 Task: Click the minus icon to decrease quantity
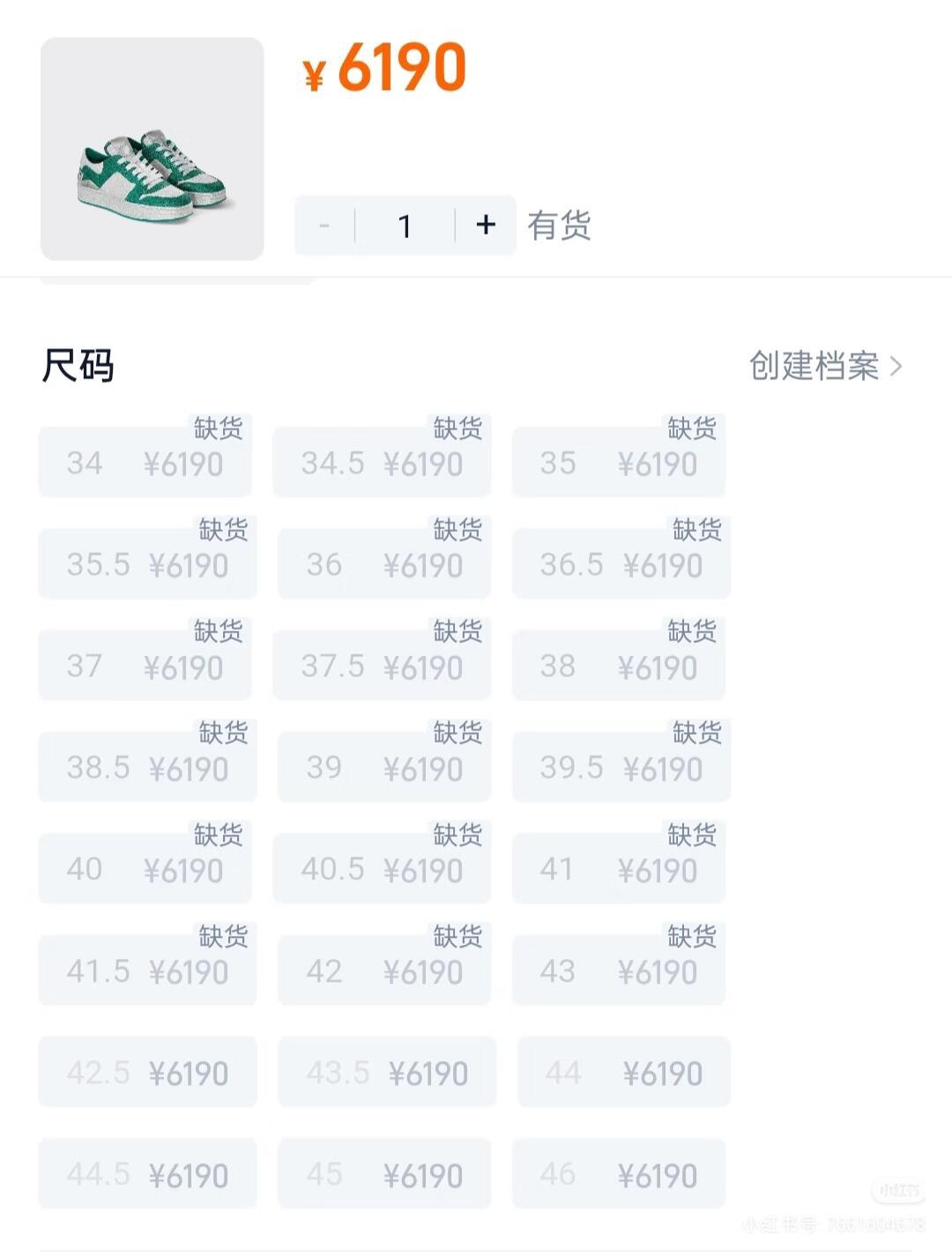(324, 226)
